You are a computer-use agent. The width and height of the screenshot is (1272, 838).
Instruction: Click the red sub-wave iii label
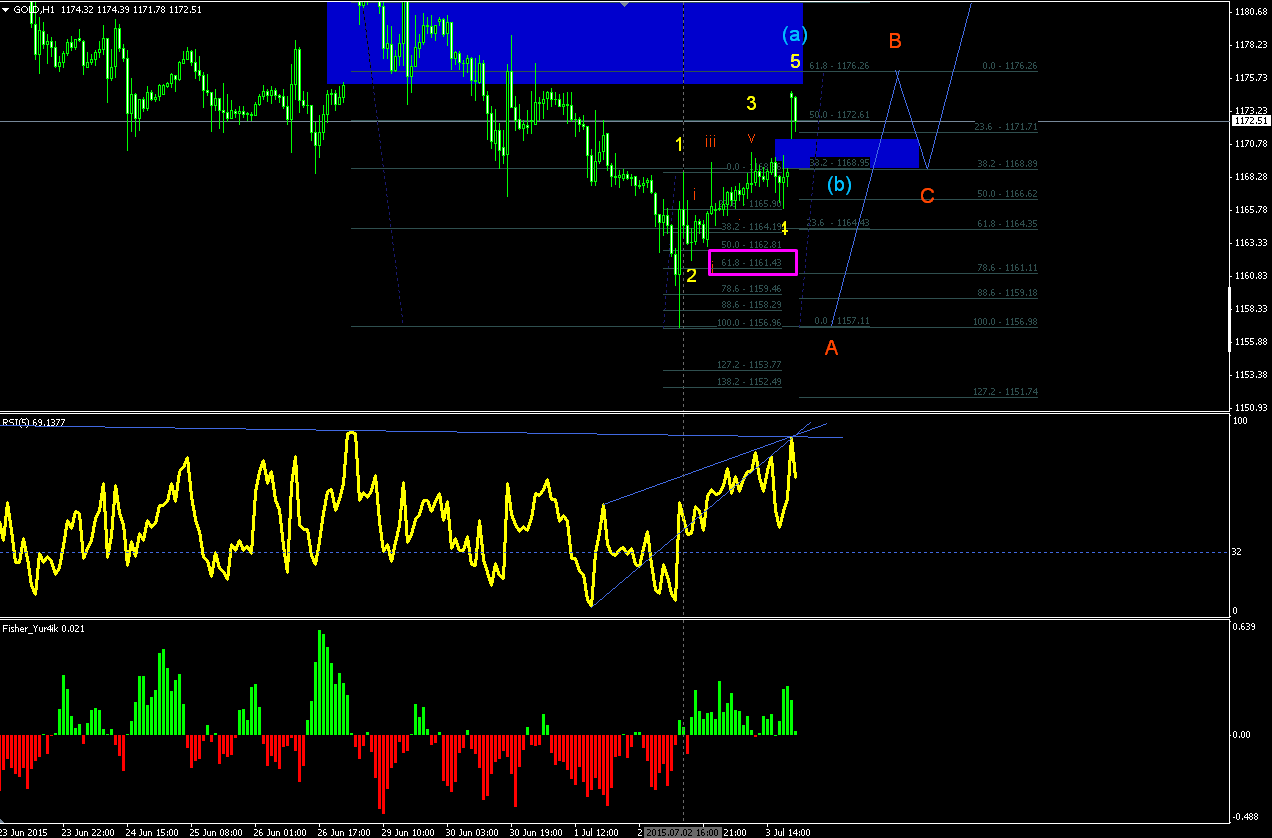coord(709,142)
